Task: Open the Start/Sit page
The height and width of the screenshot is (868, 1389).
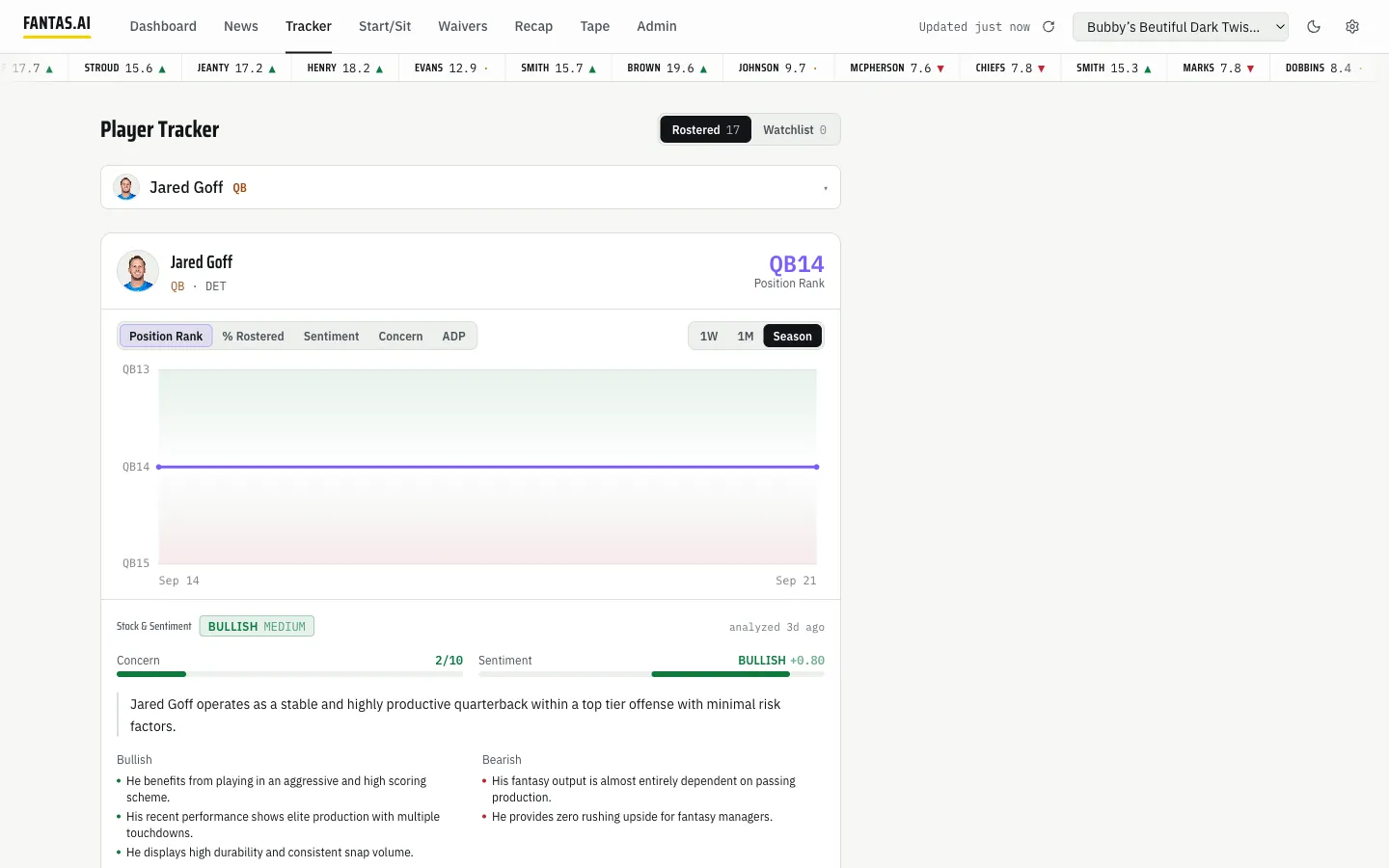Action: [385, 27]
